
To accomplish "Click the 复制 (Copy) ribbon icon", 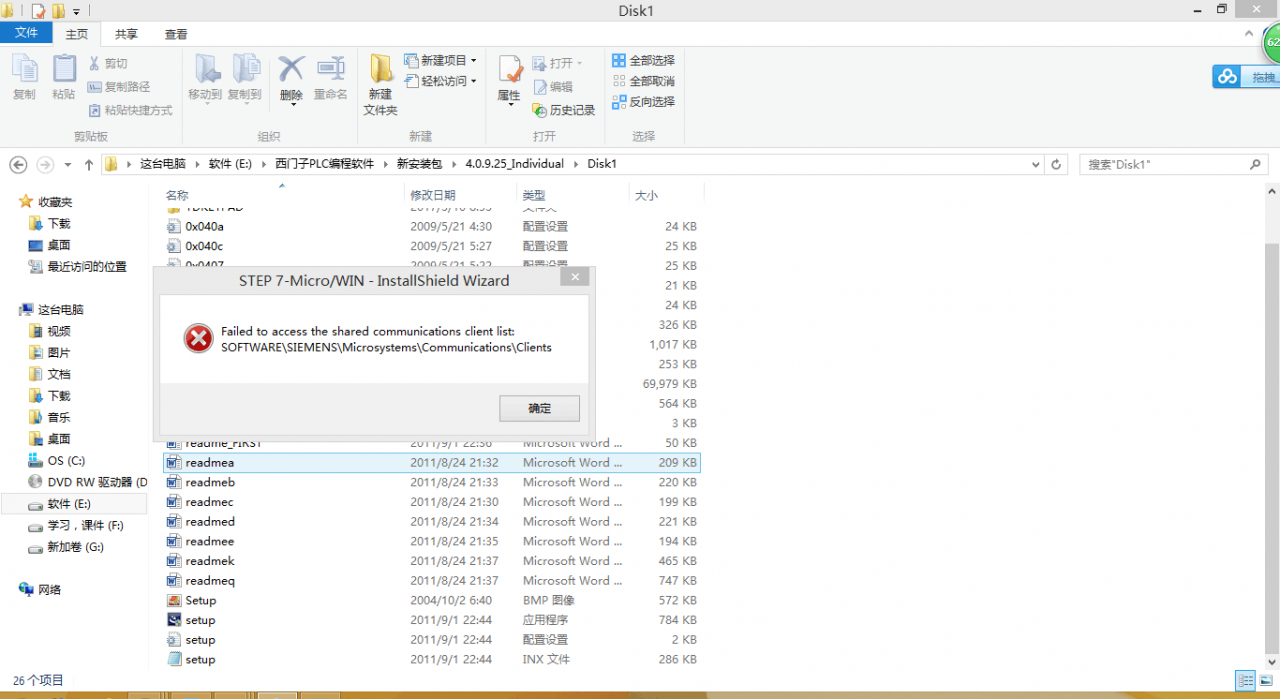I will 24,77.
